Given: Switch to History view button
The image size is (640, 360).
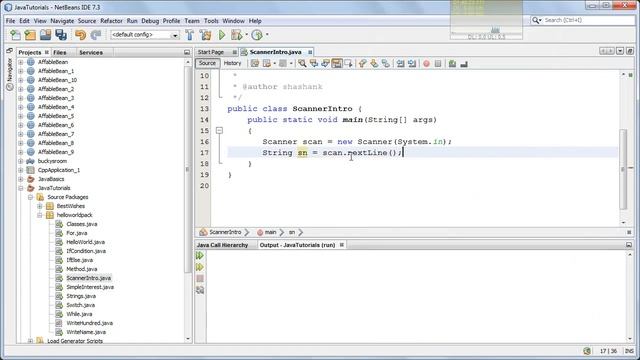Looking at the screenshot, I should coord(232,63).
